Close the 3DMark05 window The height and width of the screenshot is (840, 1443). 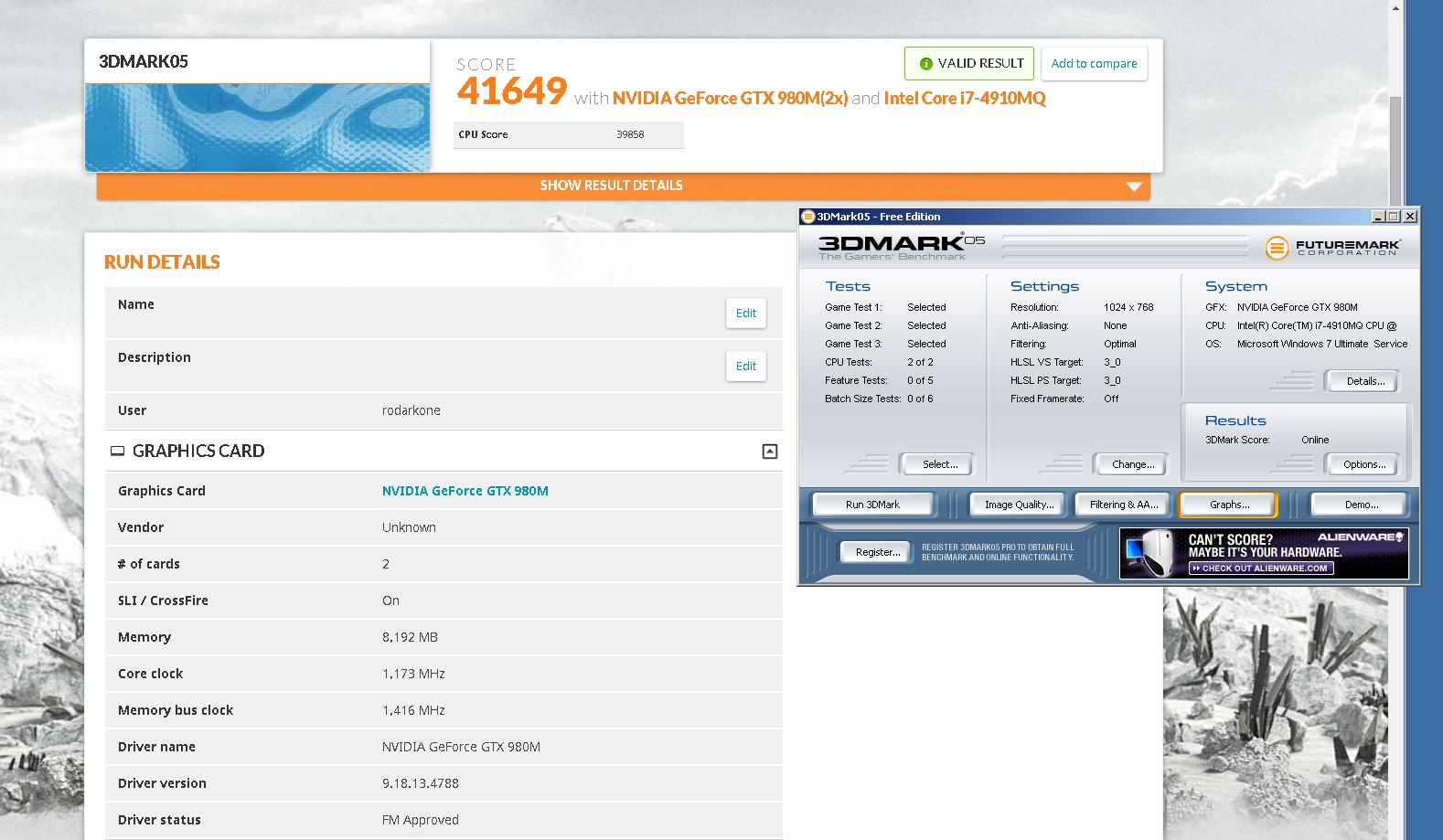[1410, 217]
